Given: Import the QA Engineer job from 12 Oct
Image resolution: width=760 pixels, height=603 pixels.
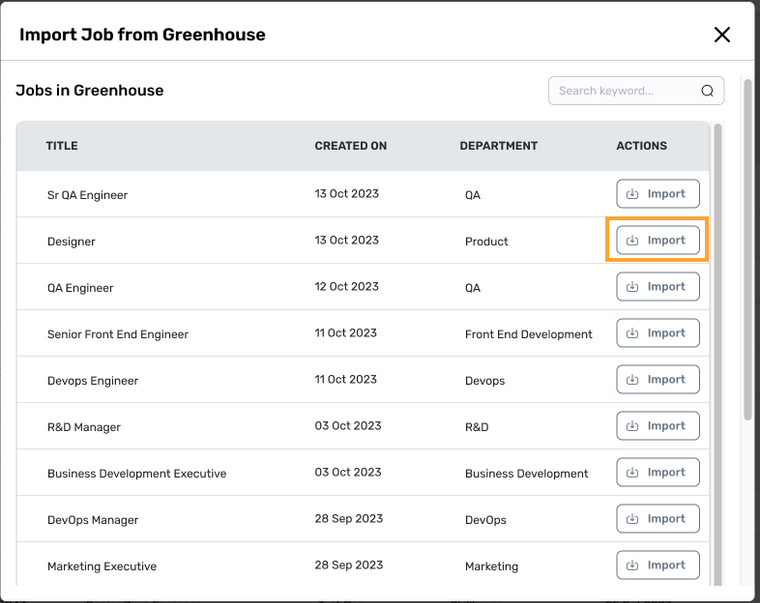Looking at the screenshot, I should coord(658,286).
